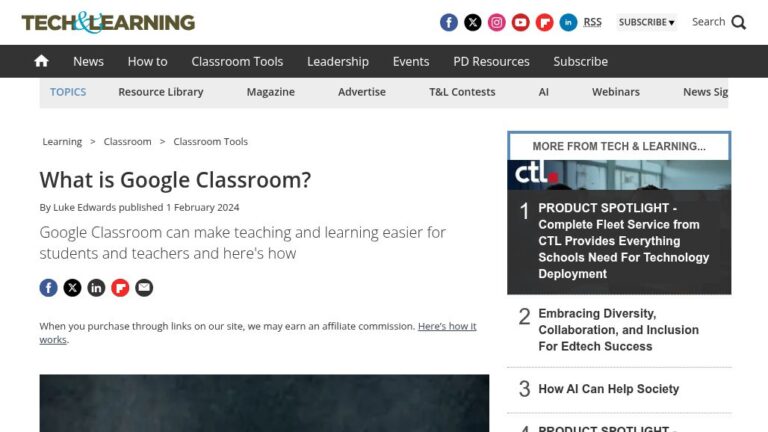The width and height of the screenshot is (768, 432).
Task: Share the article on X
Action: pos(72,288)
